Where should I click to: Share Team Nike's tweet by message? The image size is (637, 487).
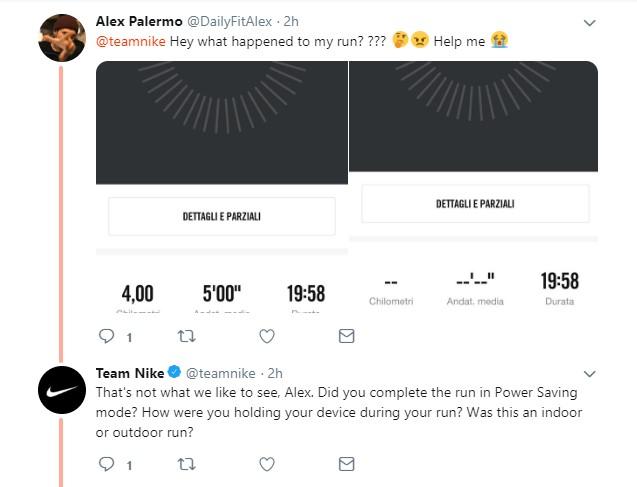click(347, 464)
